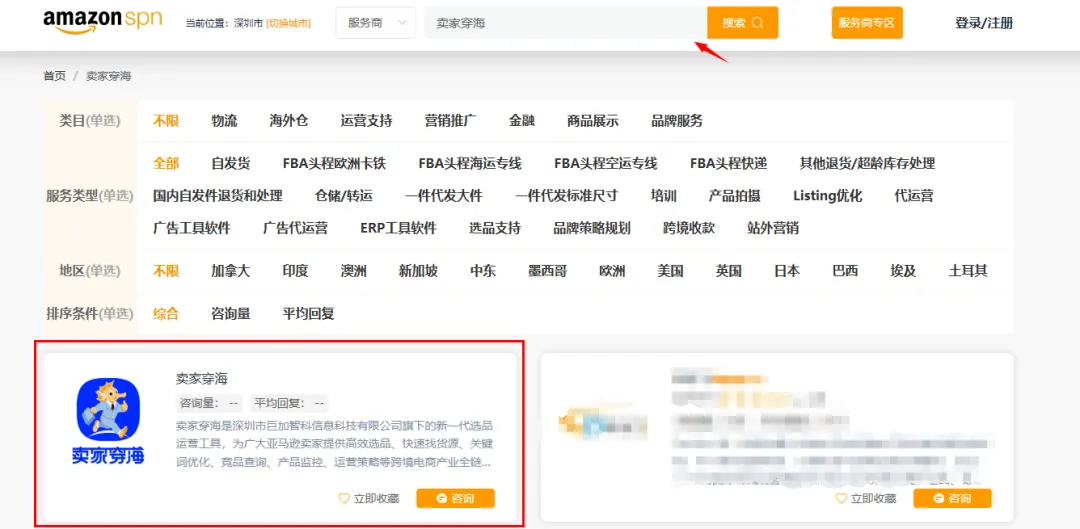Select 商品展示 category
Viewport: 1080px width, 529px height.
[593, 121]
